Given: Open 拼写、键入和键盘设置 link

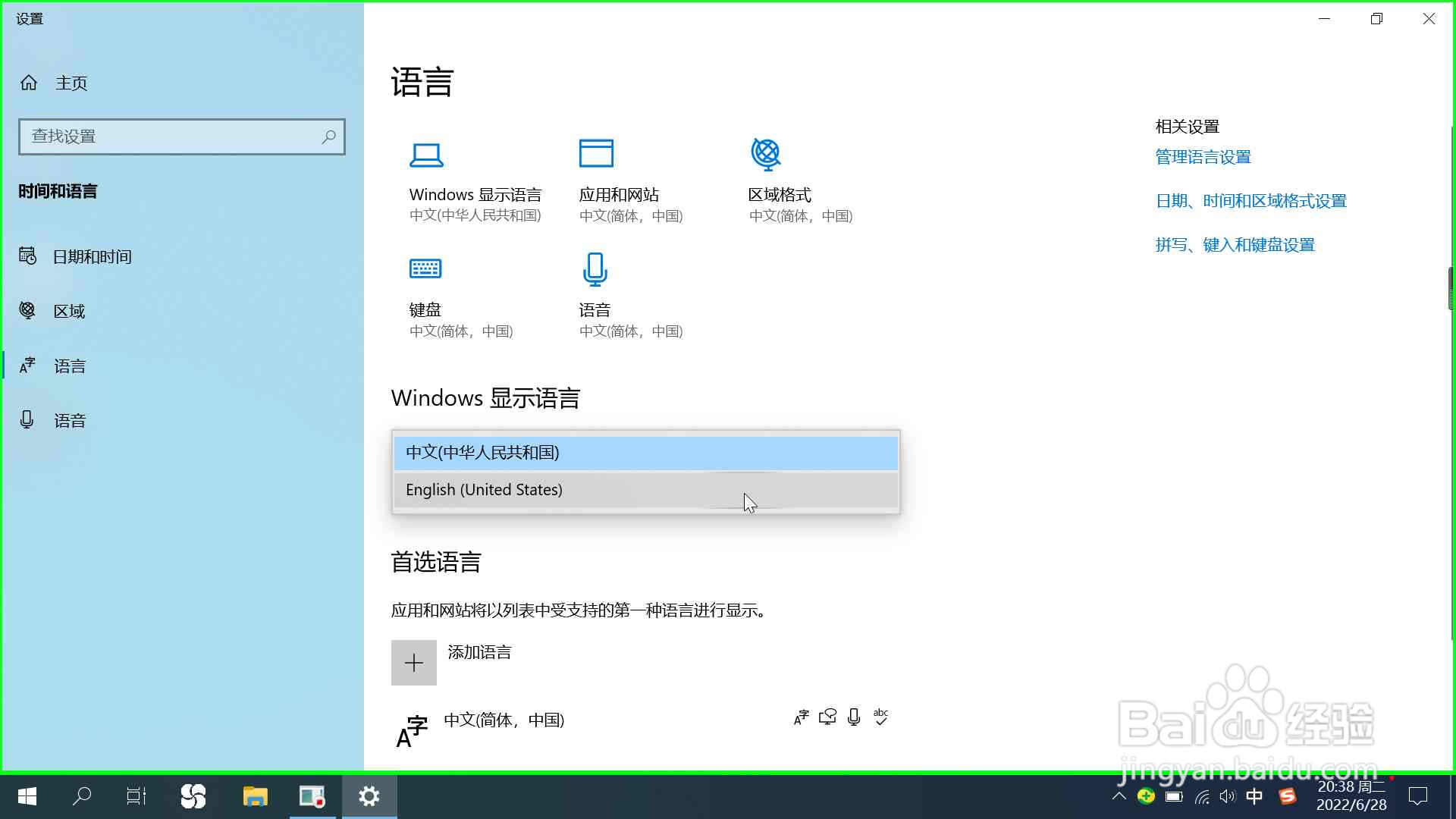Looking at the screenshot, I should click(1235, 245).
